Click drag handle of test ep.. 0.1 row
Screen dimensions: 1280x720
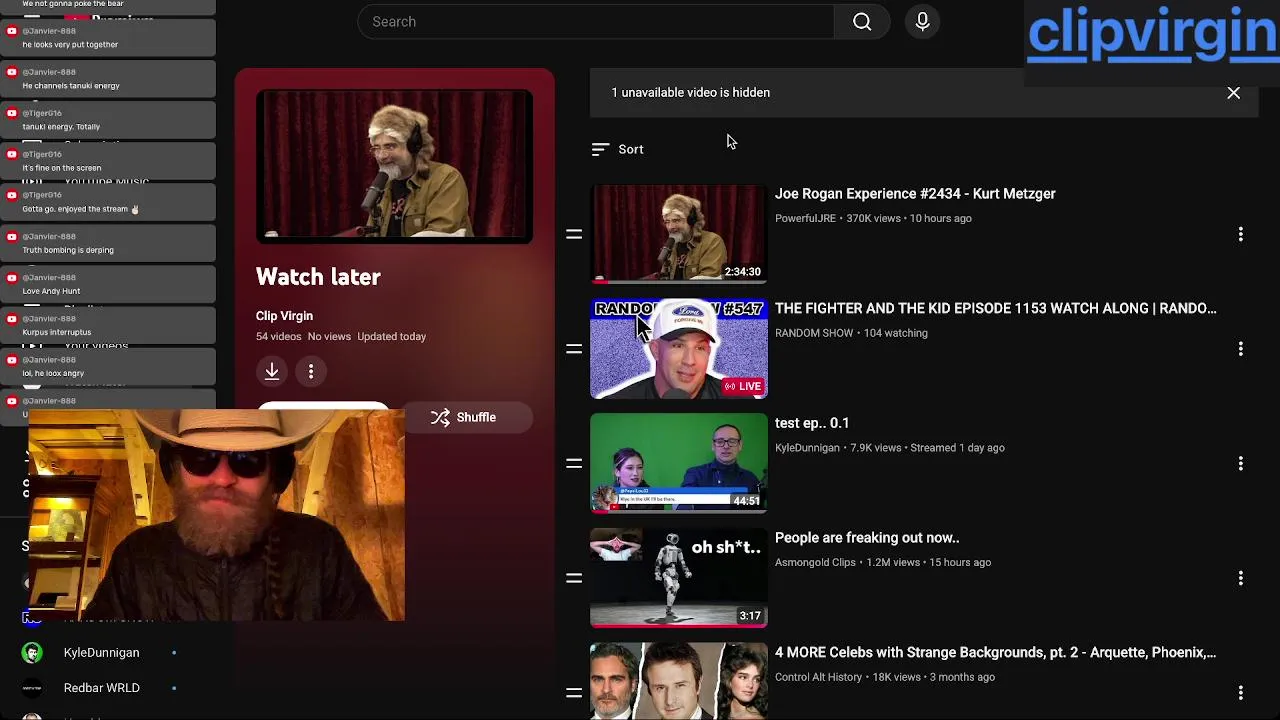coord(574,463)
